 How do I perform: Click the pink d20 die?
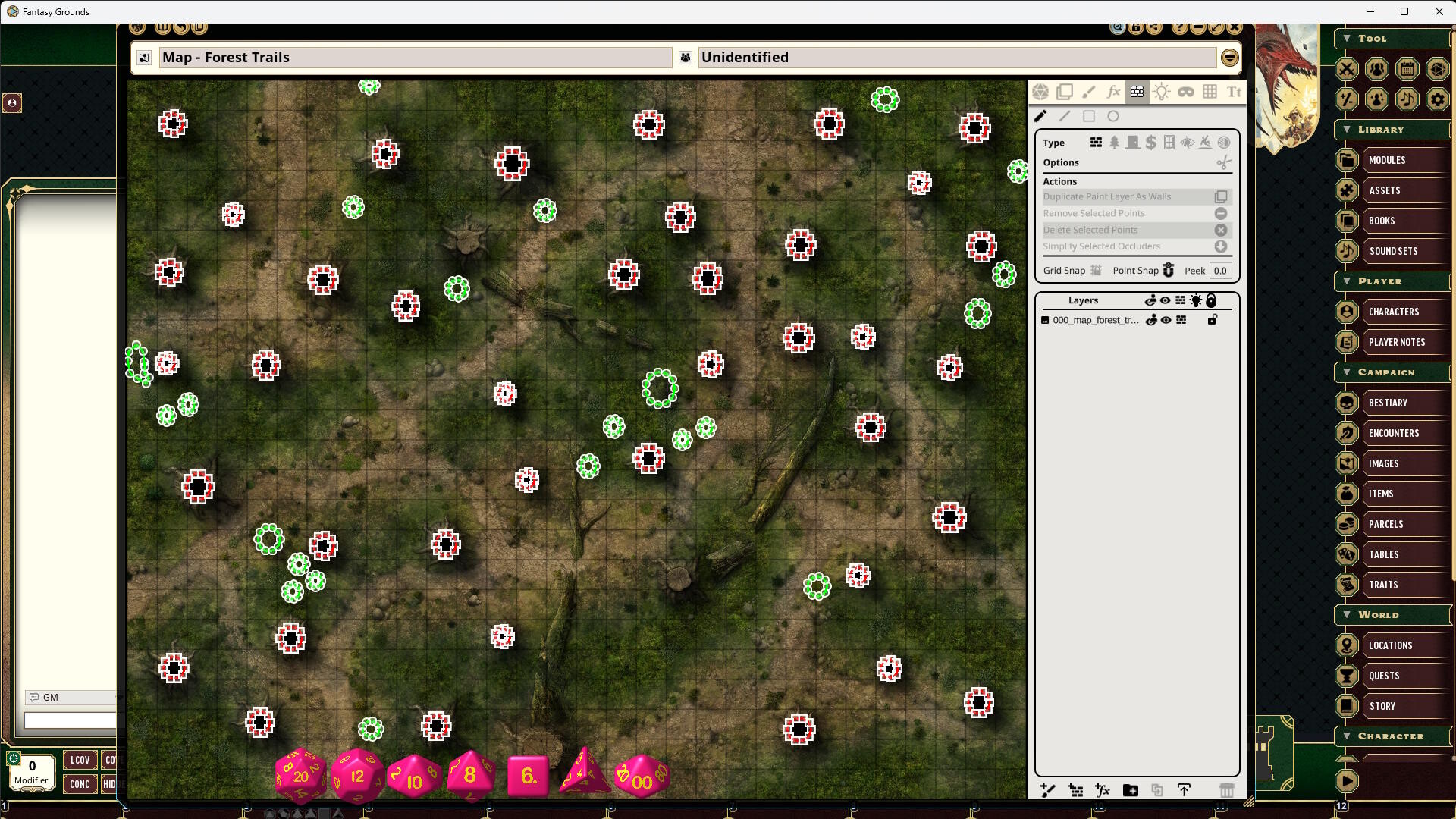click(300, 775)
